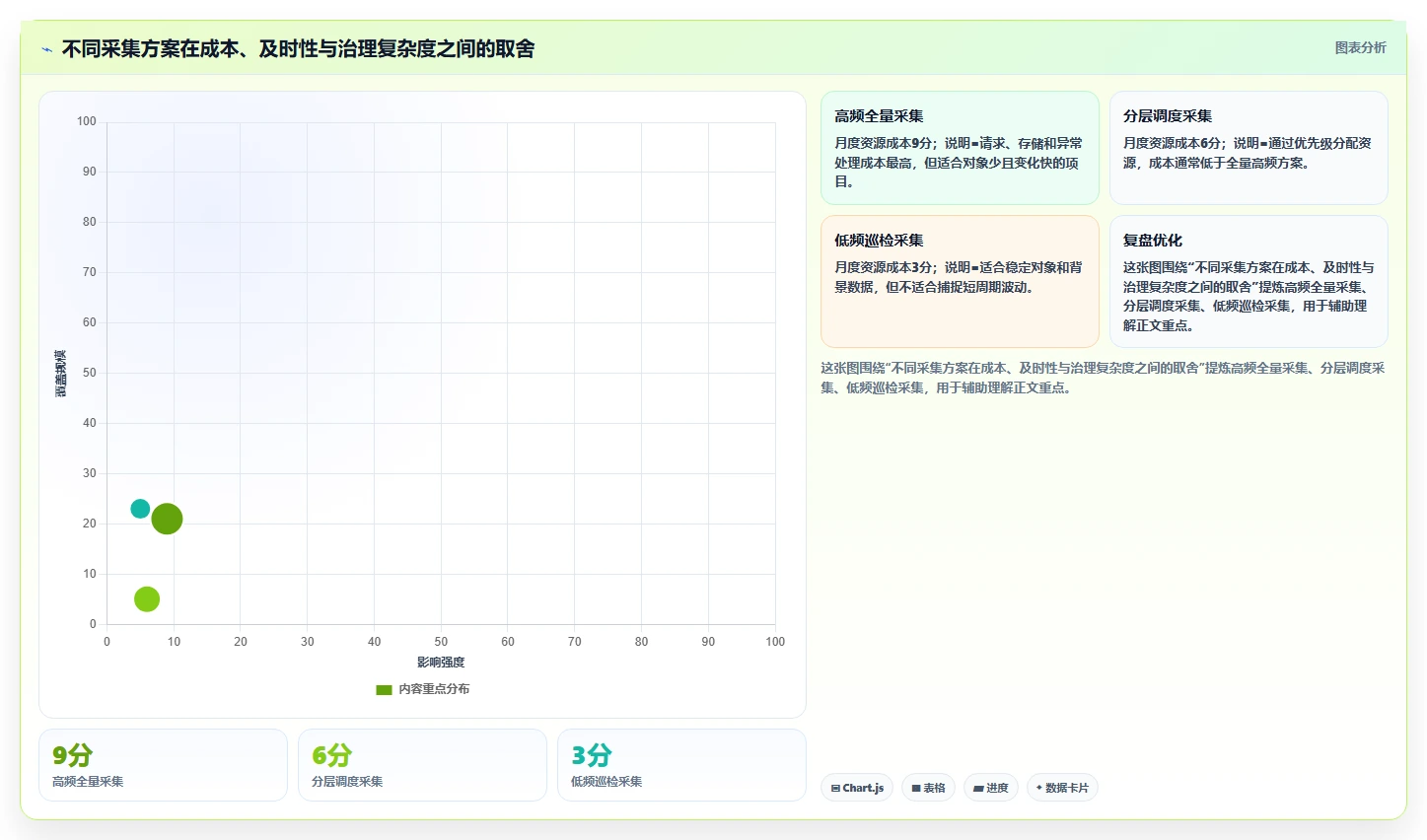Open the 复盘优化 card
This screenshot has height=840, width=1427.
coord(1249,282)
